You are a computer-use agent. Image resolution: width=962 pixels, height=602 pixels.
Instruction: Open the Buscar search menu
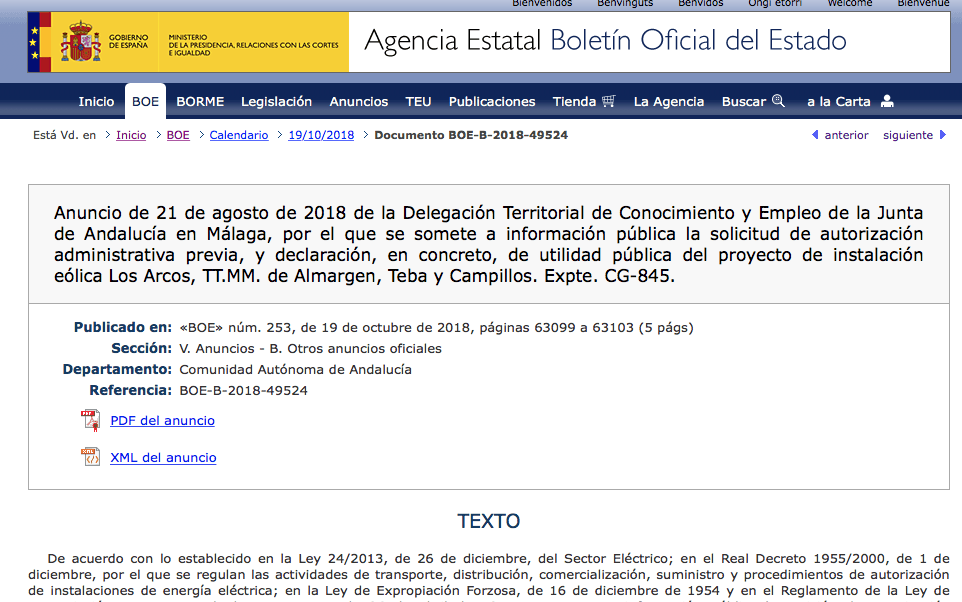pyautogui.click(x=744, y=101)
